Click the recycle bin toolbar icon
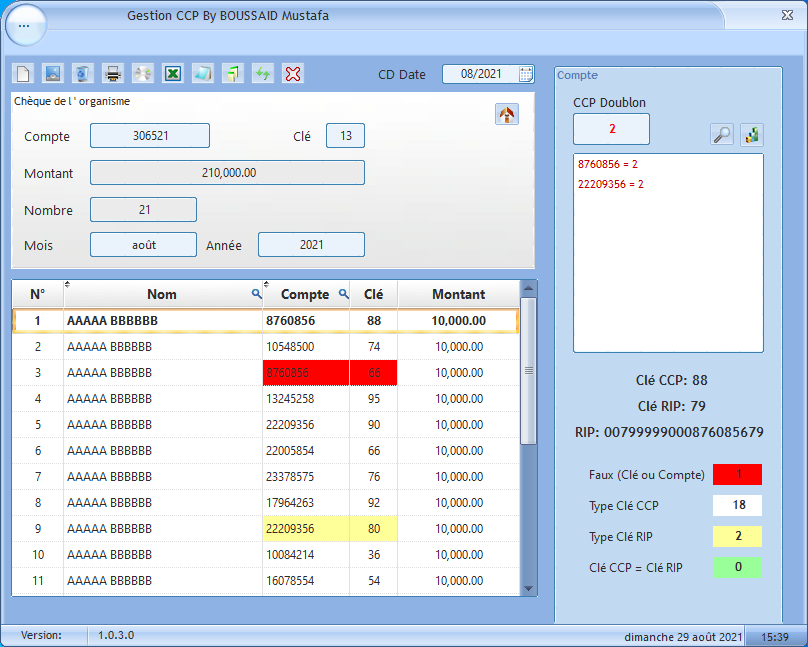 click(83, 73)
